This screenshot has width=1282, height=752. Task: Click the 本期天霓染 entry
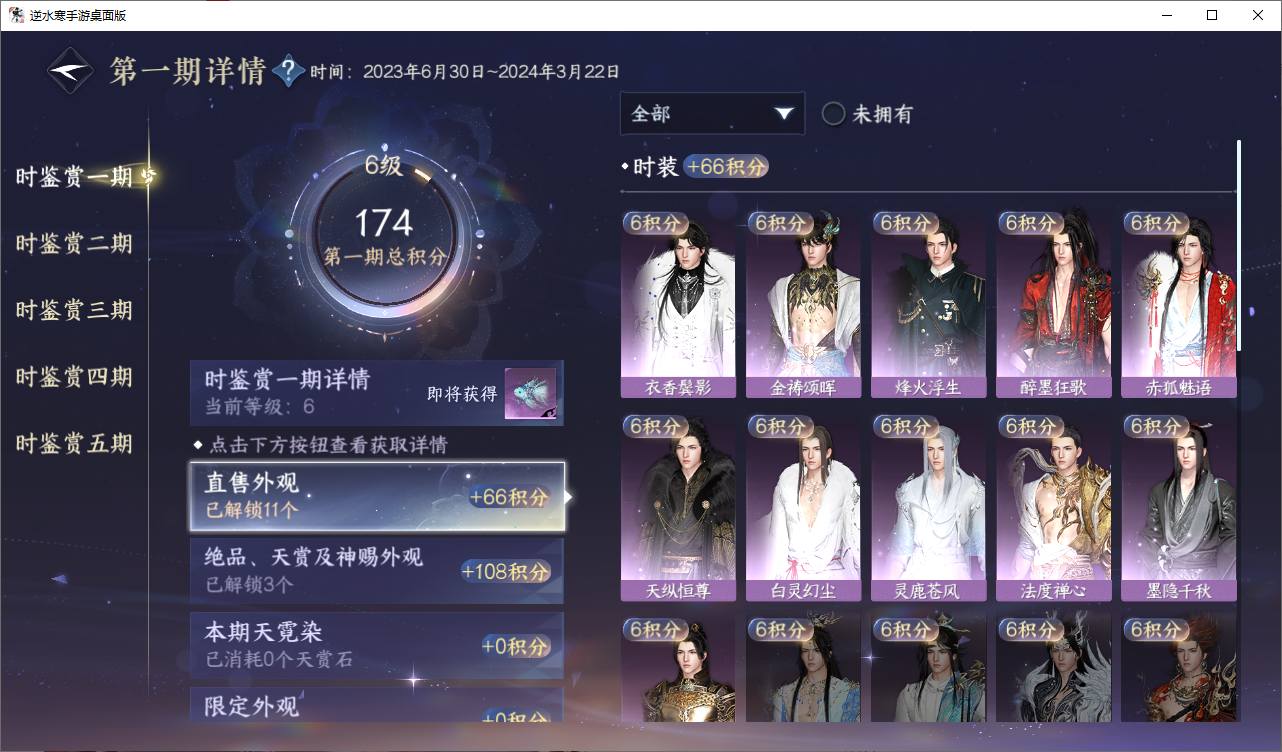[x=377, y=646]
